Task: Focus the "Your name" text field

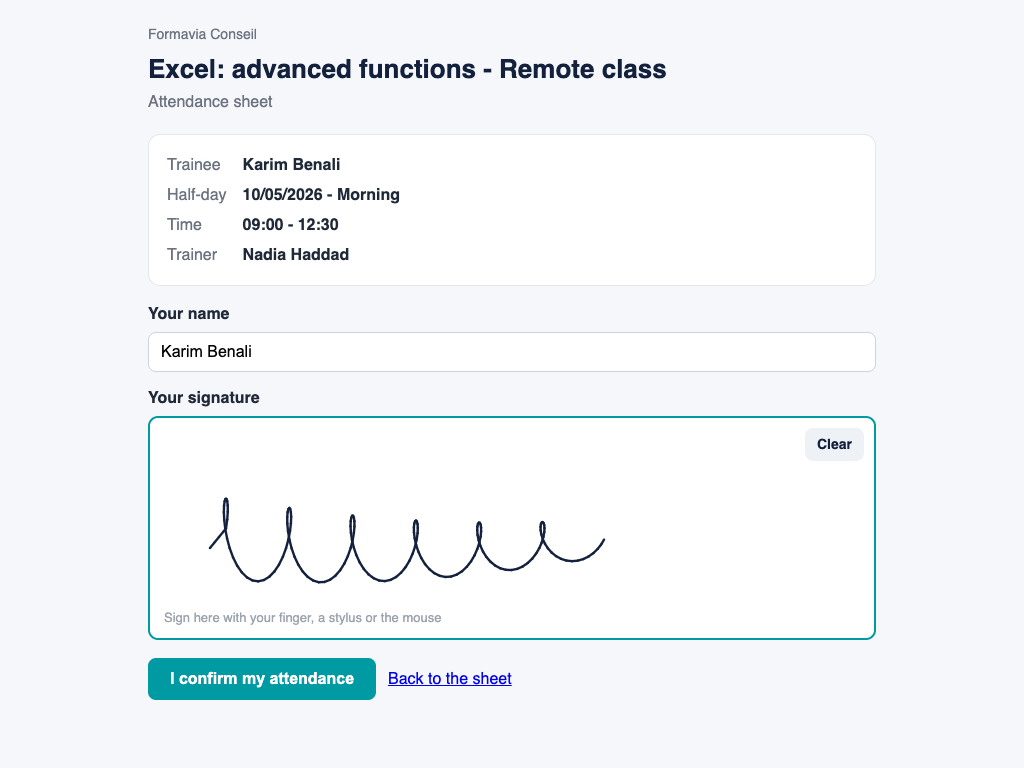Action: [x=511, y=352]
